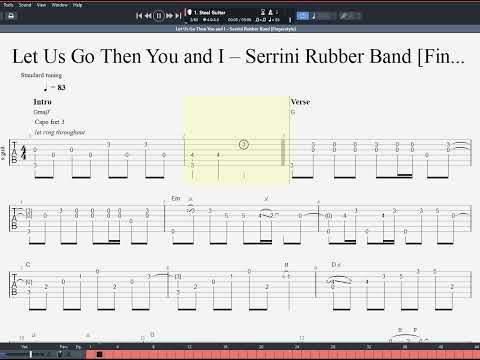Screen dimensions: 480x360
Task: Click the forward one bar button
Action: (169, 16)
